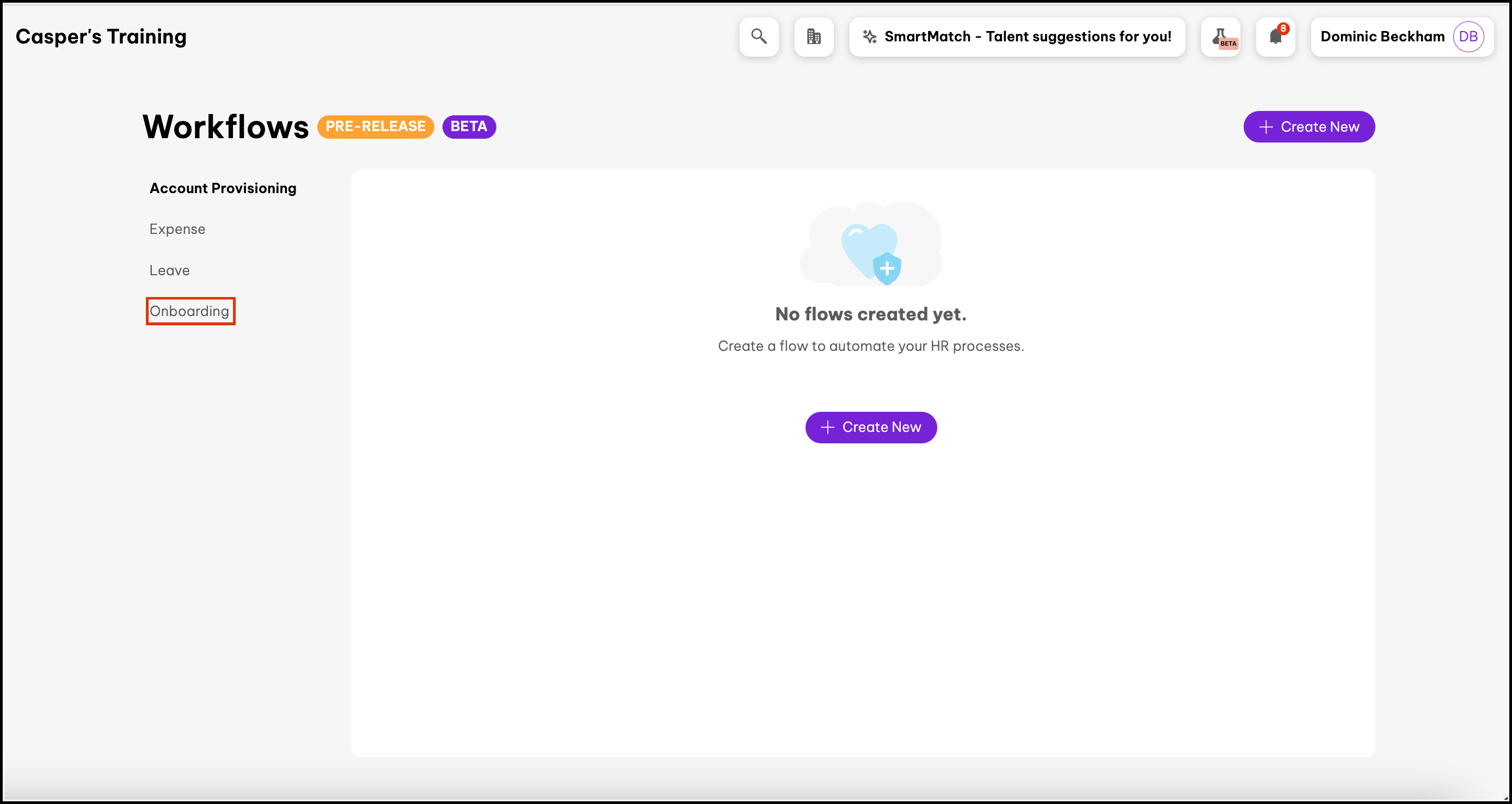Click the search magnifier icon
Screen dimensions: 1512x804
[758, 36]
